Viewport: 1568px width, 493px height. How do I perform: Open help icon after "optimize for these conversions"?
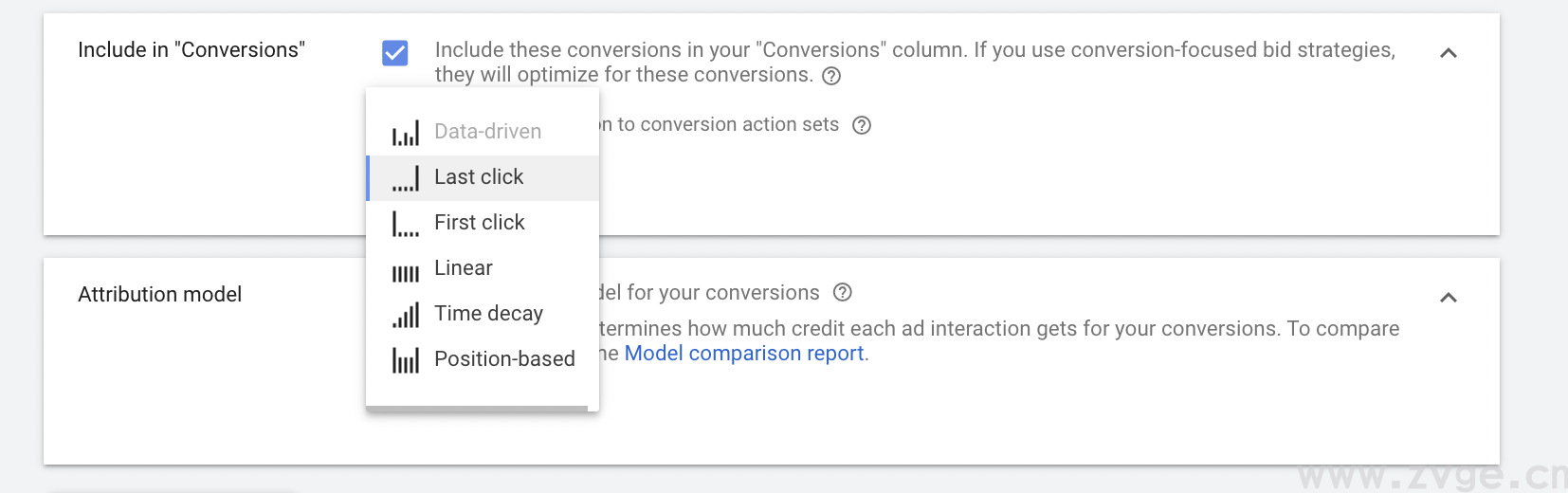[831, 76]
